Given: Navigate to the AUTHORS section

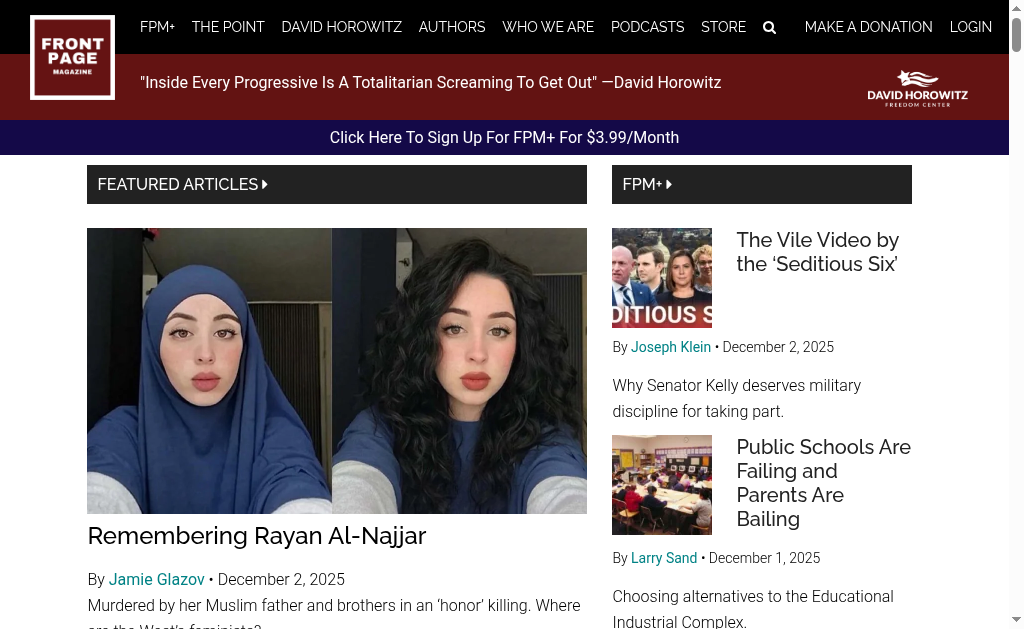Looking at the screenshot, I should (x=451, y=27).
